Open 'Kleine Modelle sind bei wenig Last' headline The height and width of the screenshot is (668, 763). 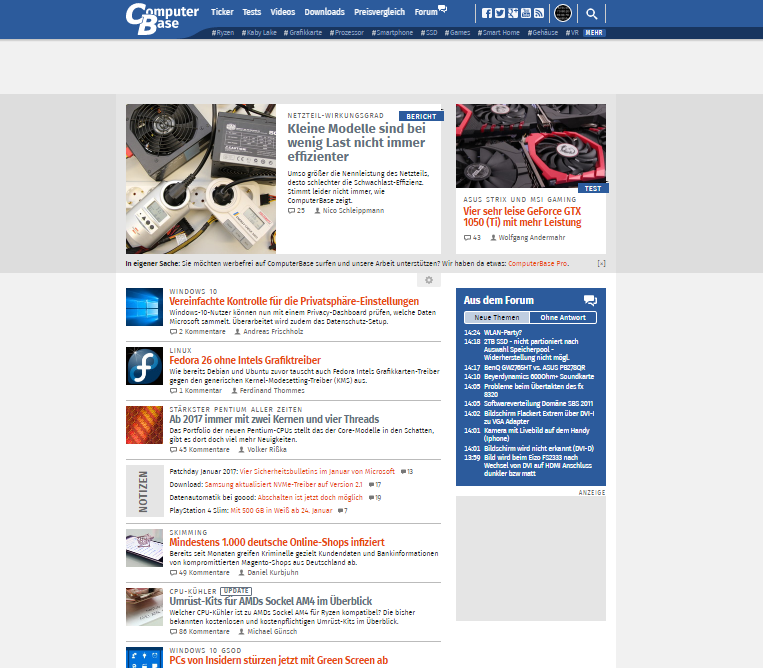[x=356, y=143]
